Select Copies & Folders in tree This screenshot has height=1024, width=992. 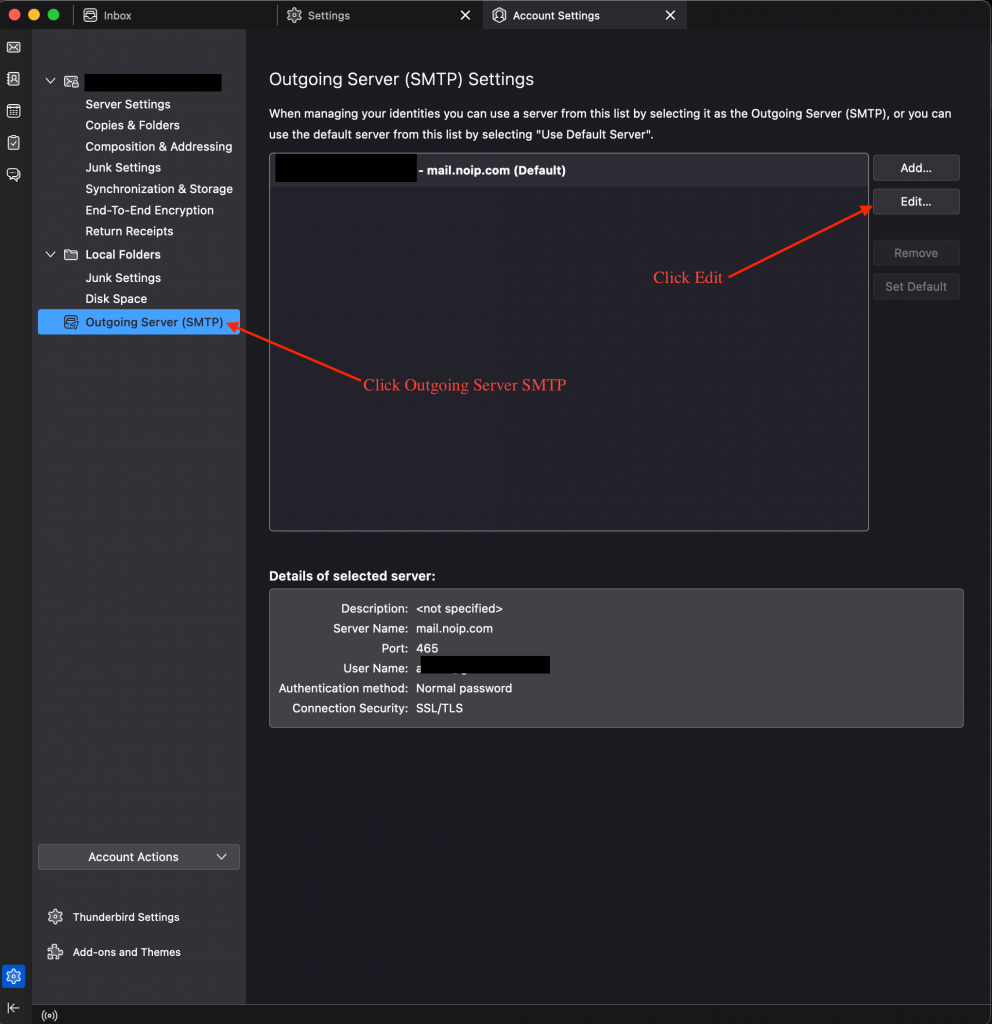133,125
